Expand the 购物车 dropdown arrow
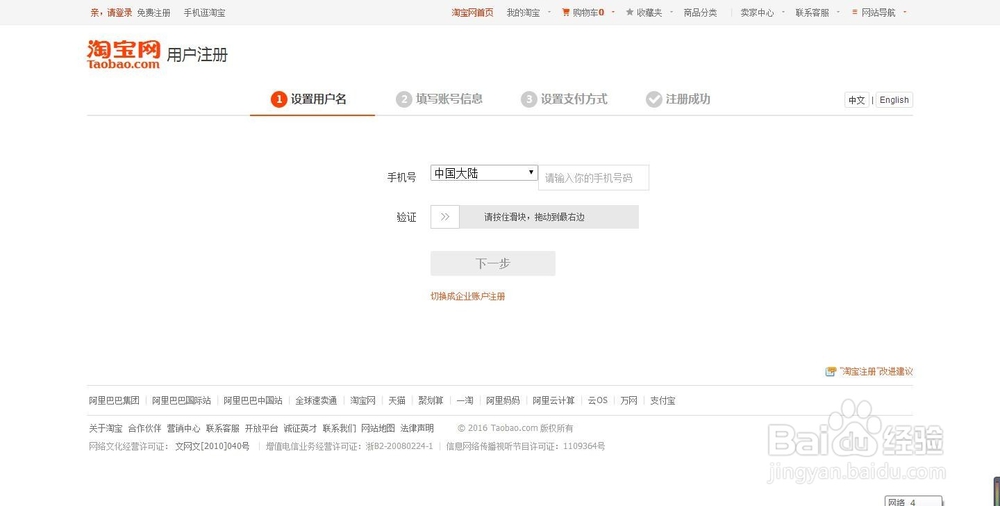This screenshot has width=1000, height=506. click(613, 12)
